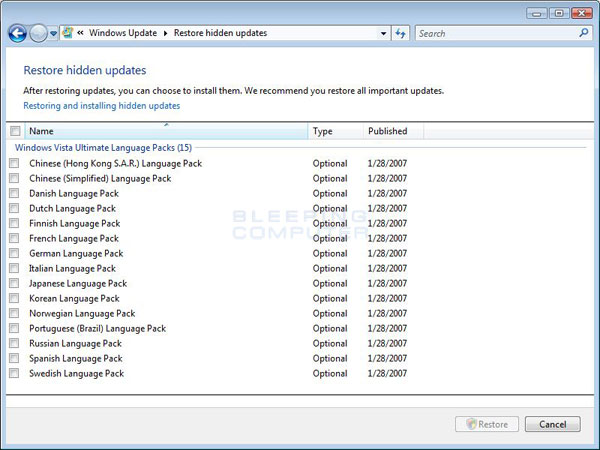Viewport: 600px width, 450px height.
Task: Check the Swedish Language Pack box
Action: click(x=14, y=373)
